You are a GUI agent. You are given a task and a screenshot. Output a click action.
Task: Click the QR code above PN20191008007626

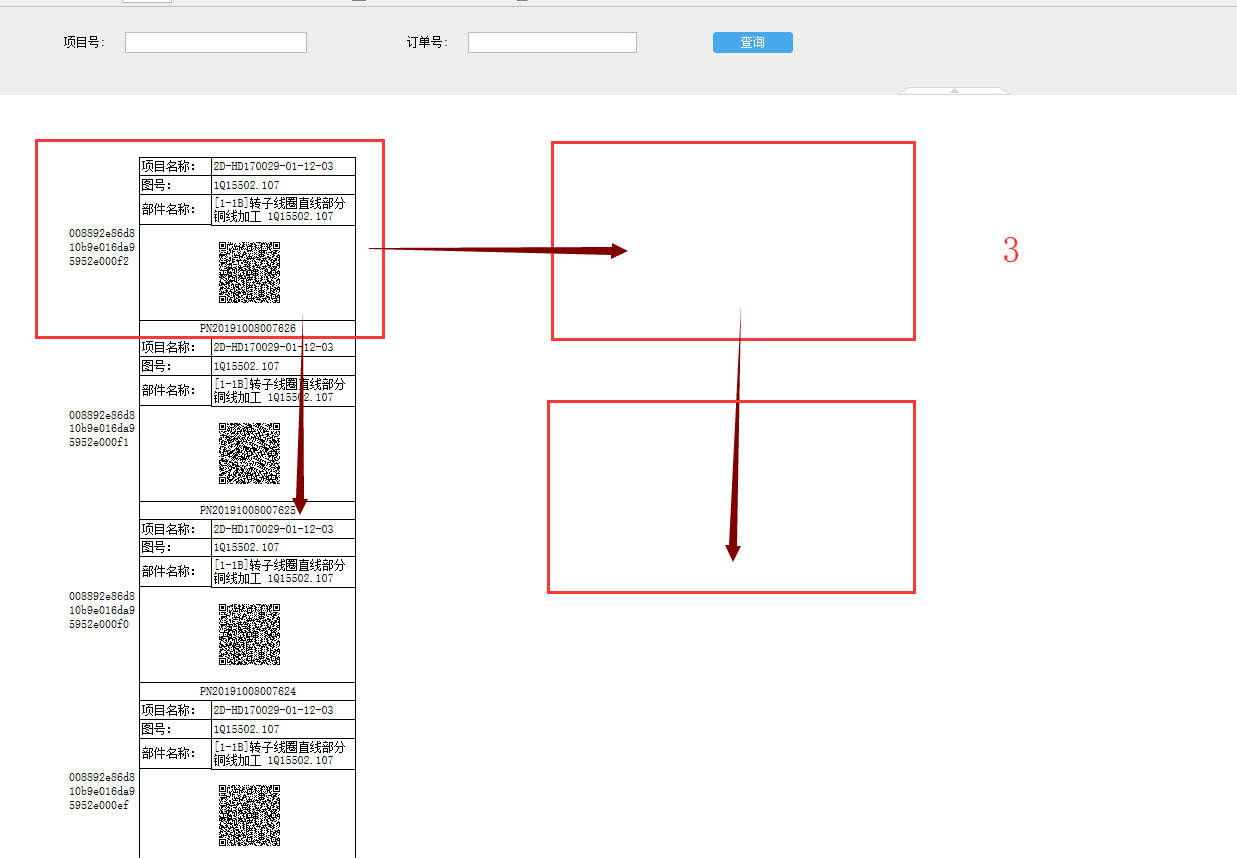(249, 272)
